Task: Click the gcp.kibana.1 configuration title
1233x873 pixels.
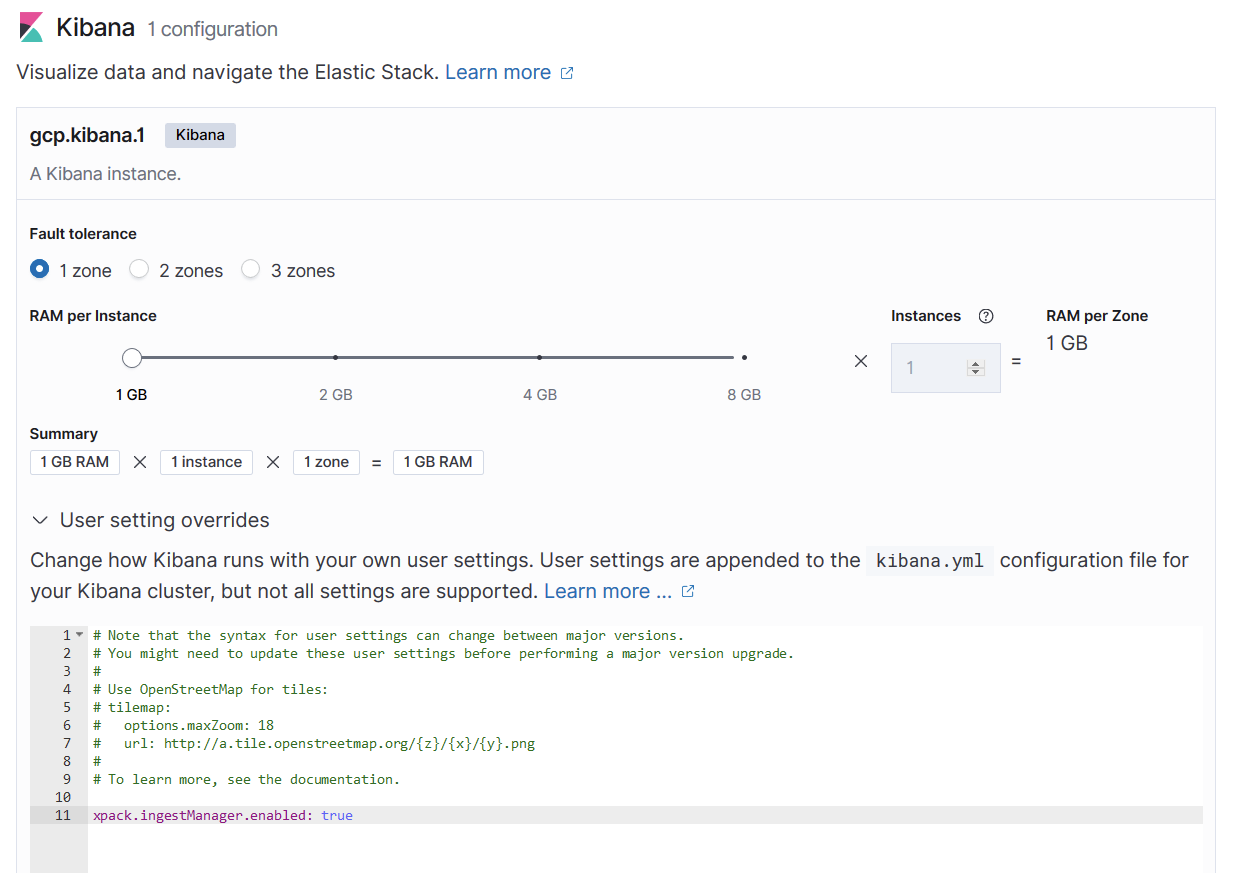Action: coord(87,135)
